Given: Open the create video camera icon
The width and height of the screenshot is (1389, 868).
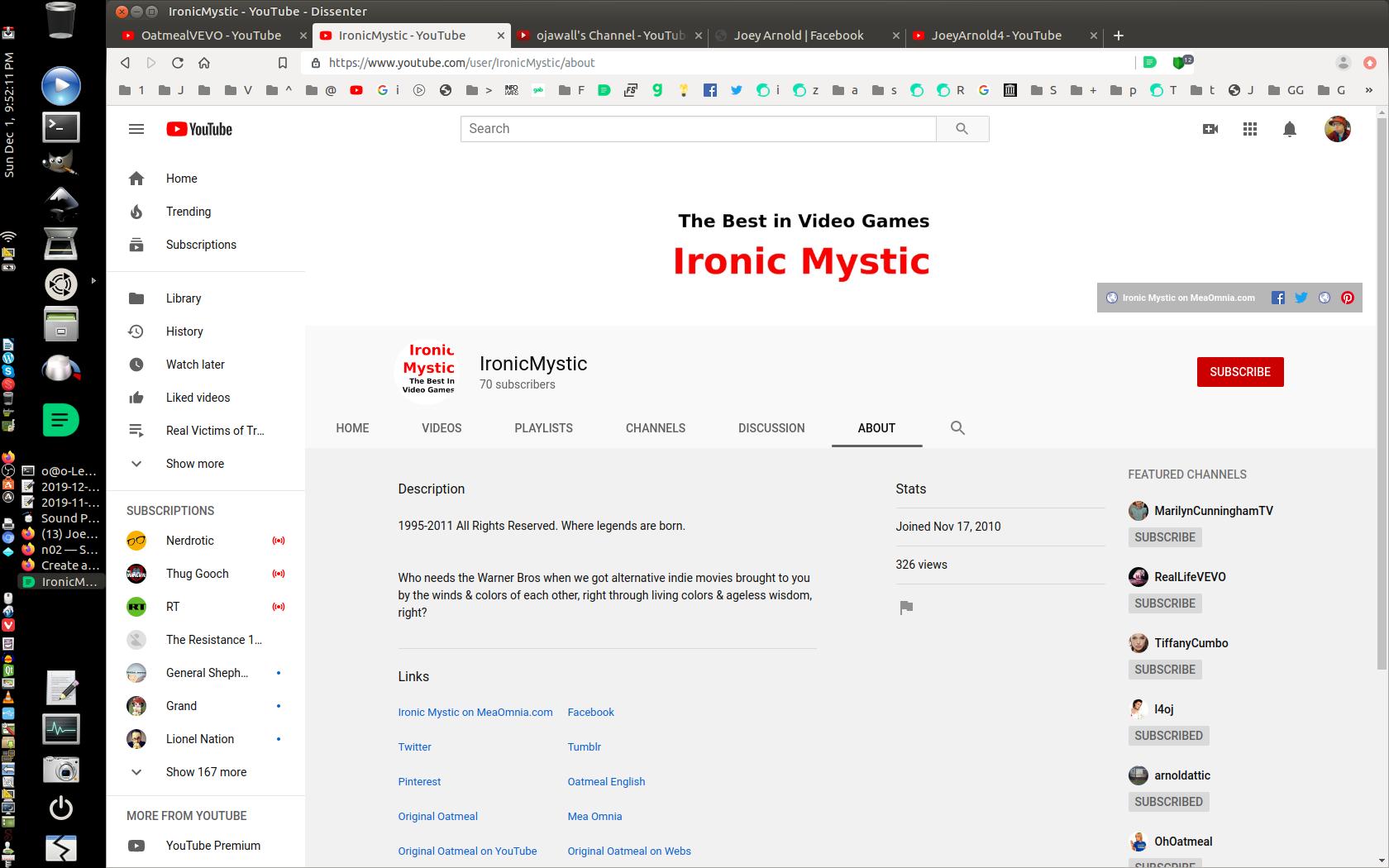Looking at the screenshot, I should (1210, 129).
